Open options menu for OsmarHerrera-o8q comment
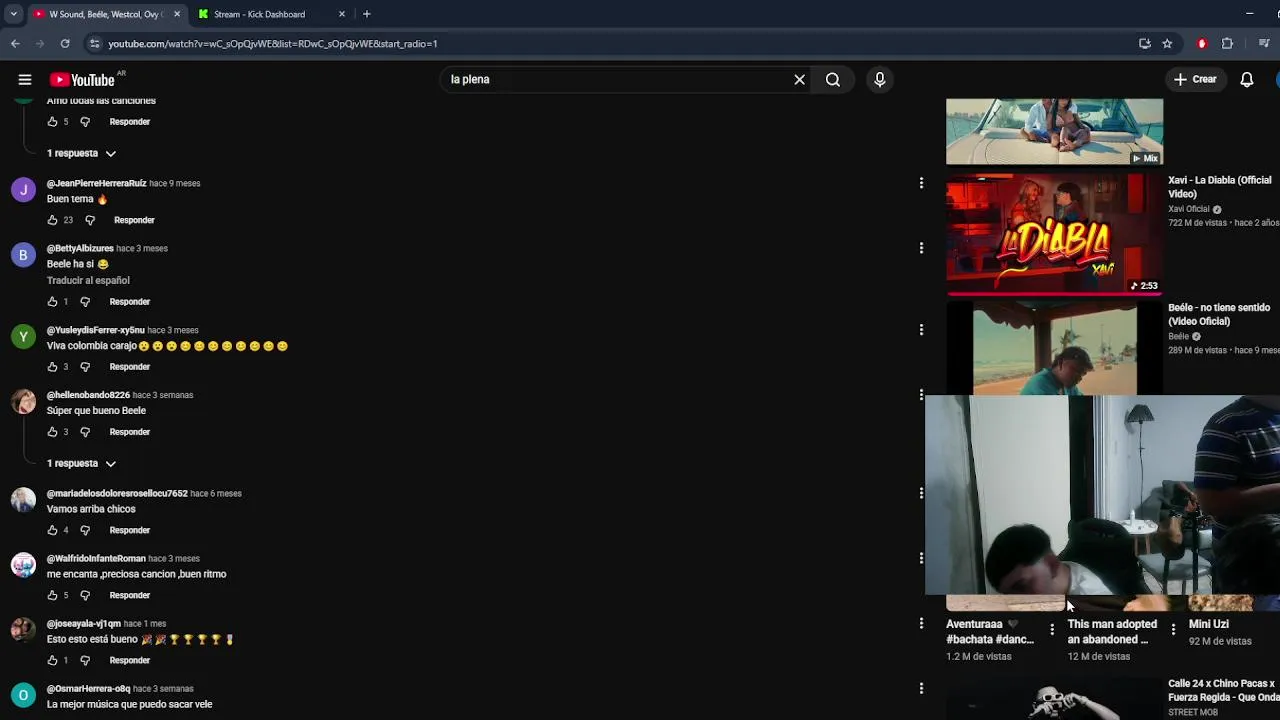The width and height of the screenshot is (1280, 720). 921,688
